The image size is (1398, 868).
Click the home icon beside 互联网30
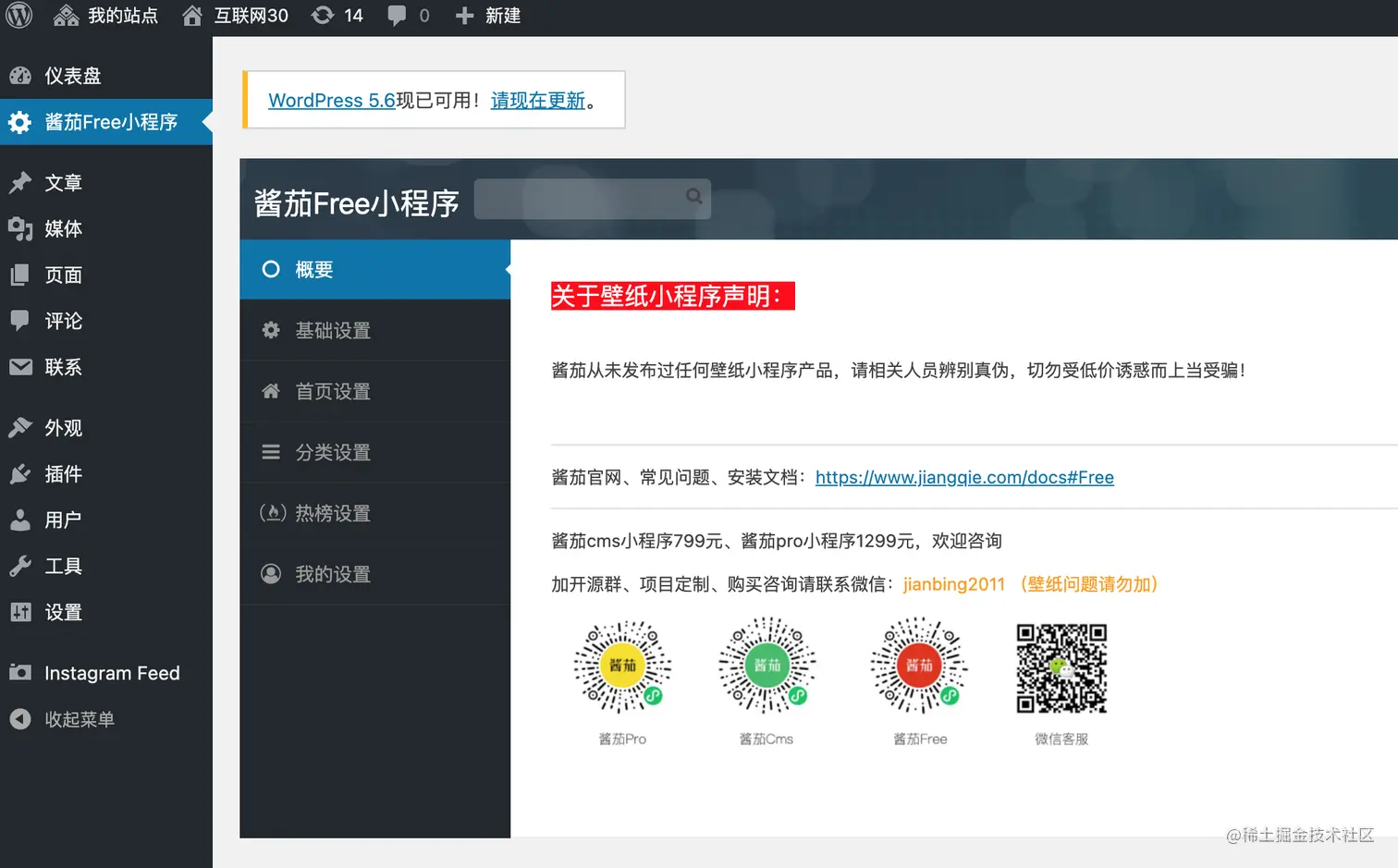coord(192,16)
